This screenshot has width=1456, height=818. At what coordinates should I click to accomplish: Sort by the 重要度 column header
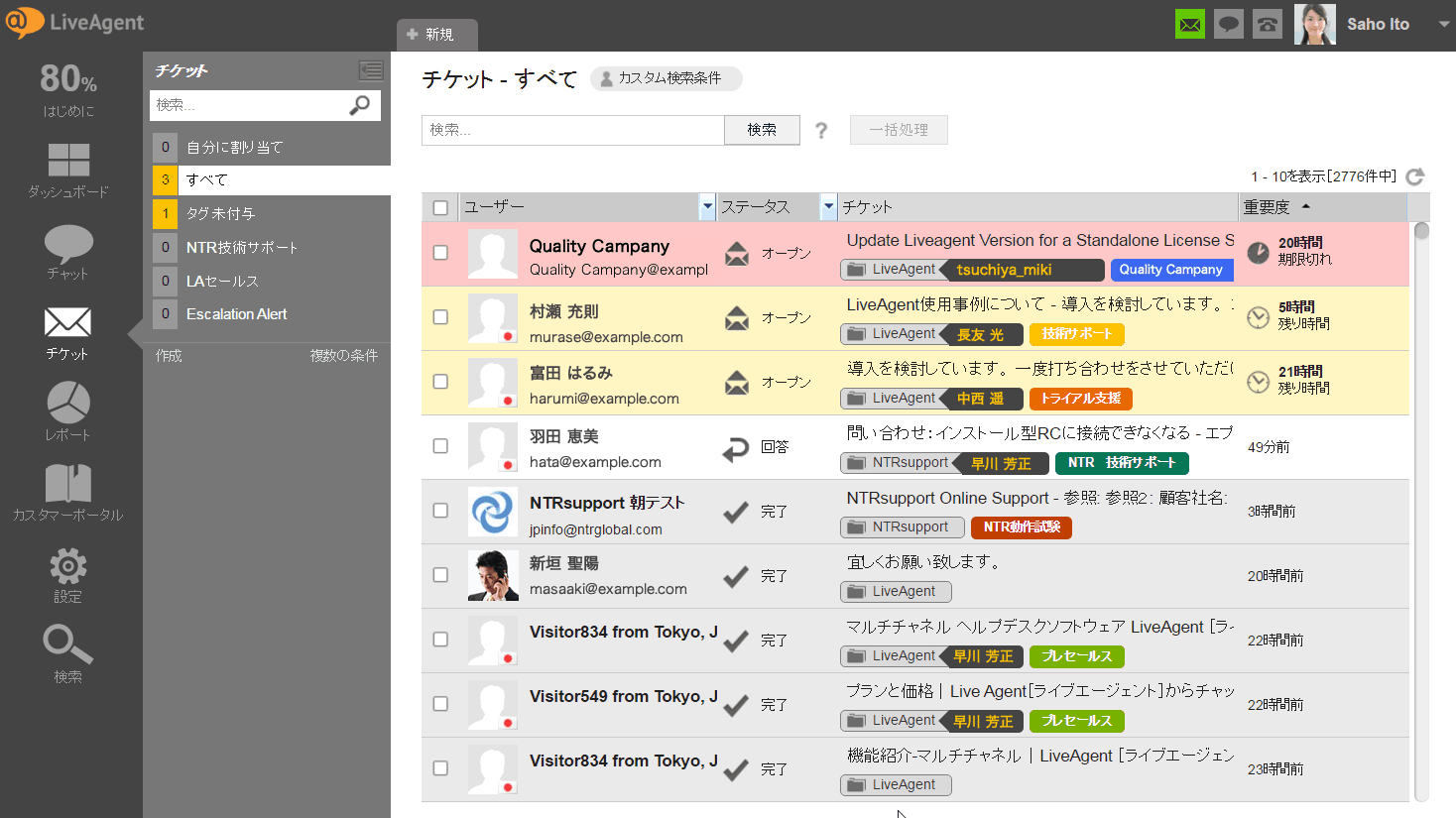click(x=1322, y=207)
